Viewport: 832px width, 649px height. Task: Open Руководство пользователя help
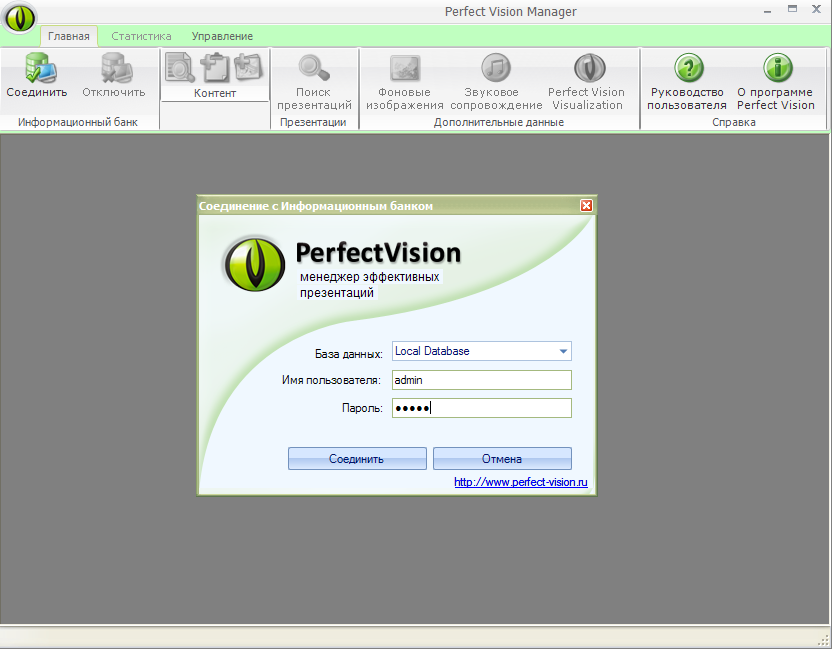pos(687,82)
